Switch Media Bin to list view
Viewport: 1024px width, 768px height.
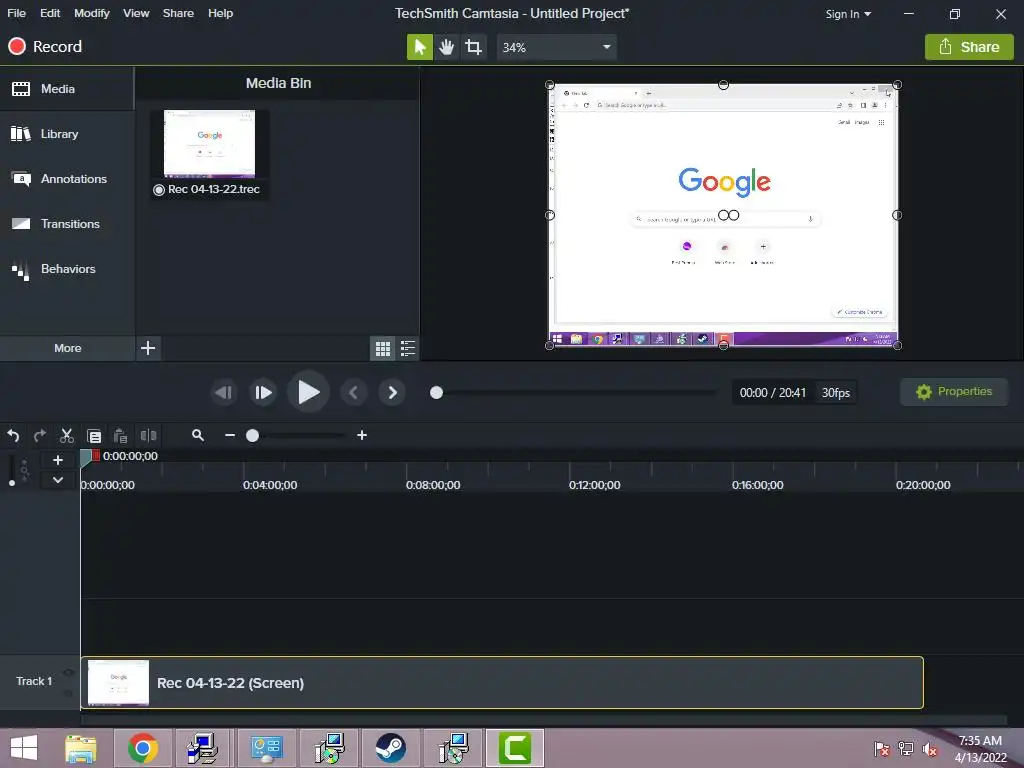[x=408, y=349]
